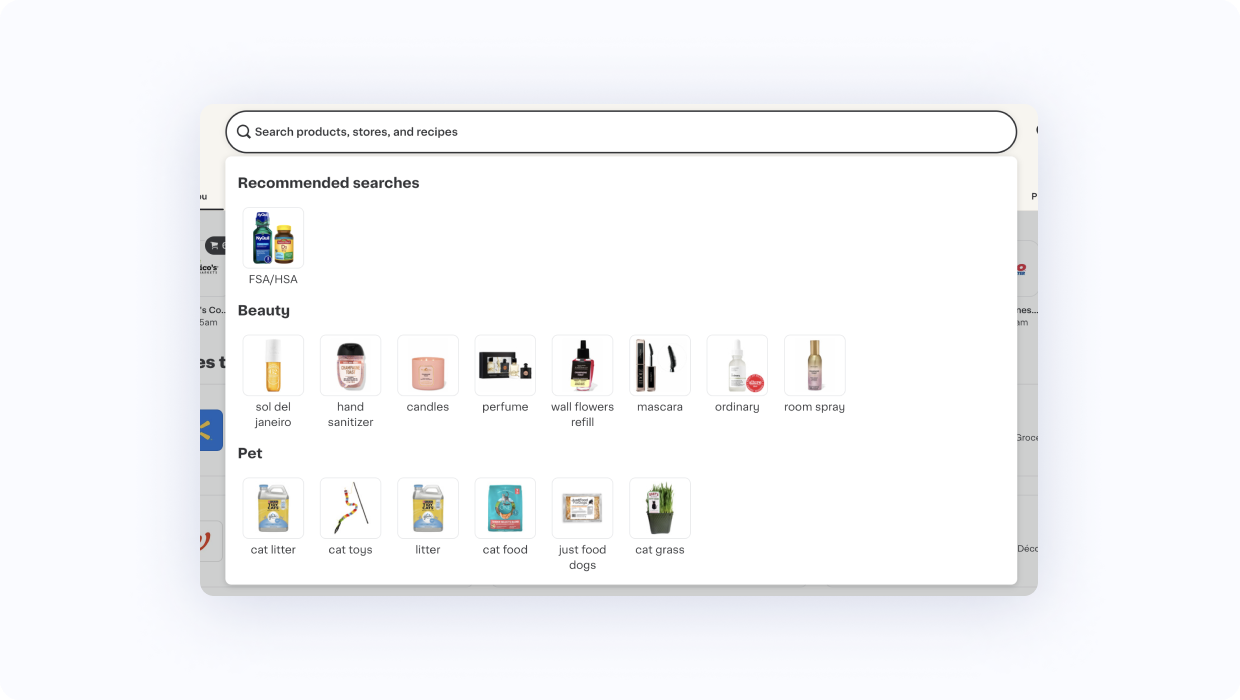Pick the cat grass suggestion

coord(660,508)
